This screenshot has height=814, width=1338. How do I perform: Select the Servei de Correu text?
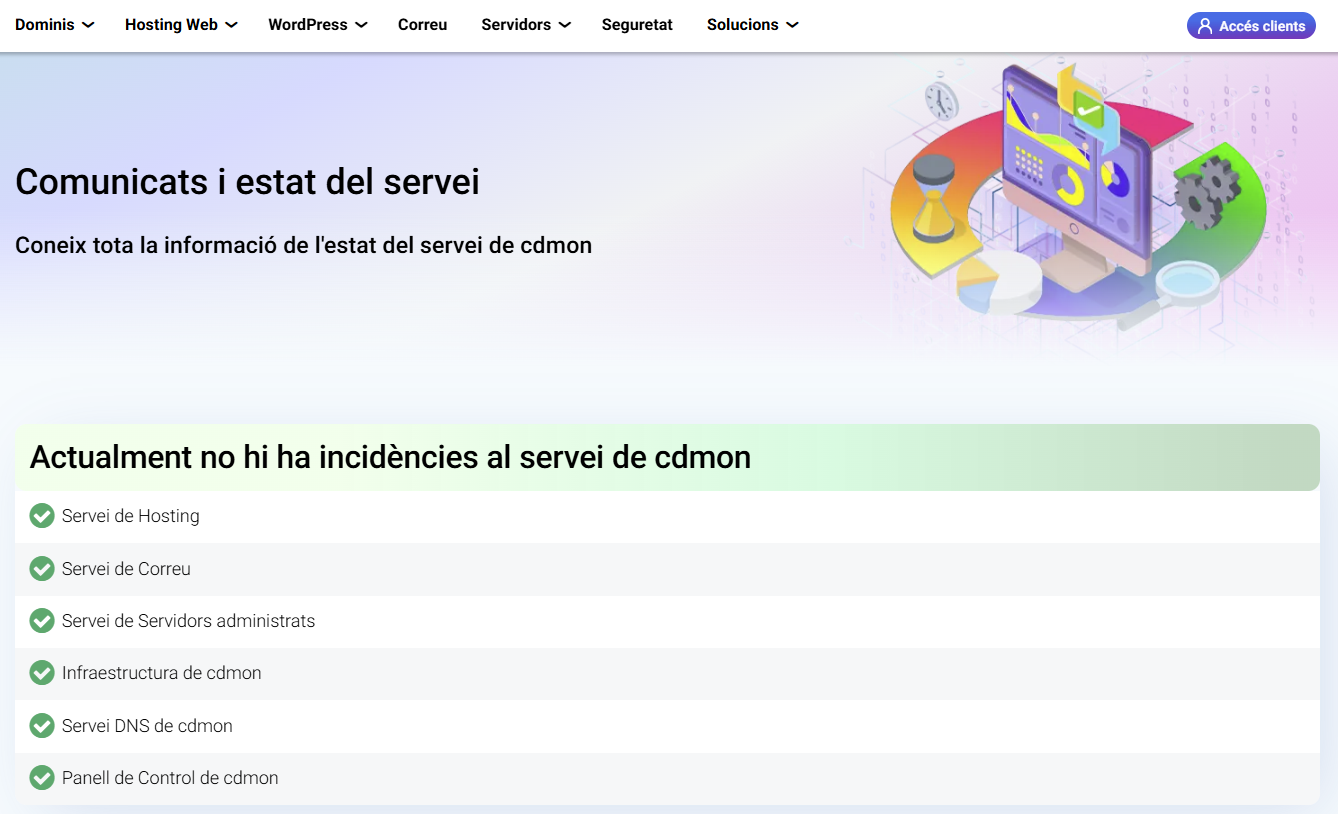click(126, 569)
